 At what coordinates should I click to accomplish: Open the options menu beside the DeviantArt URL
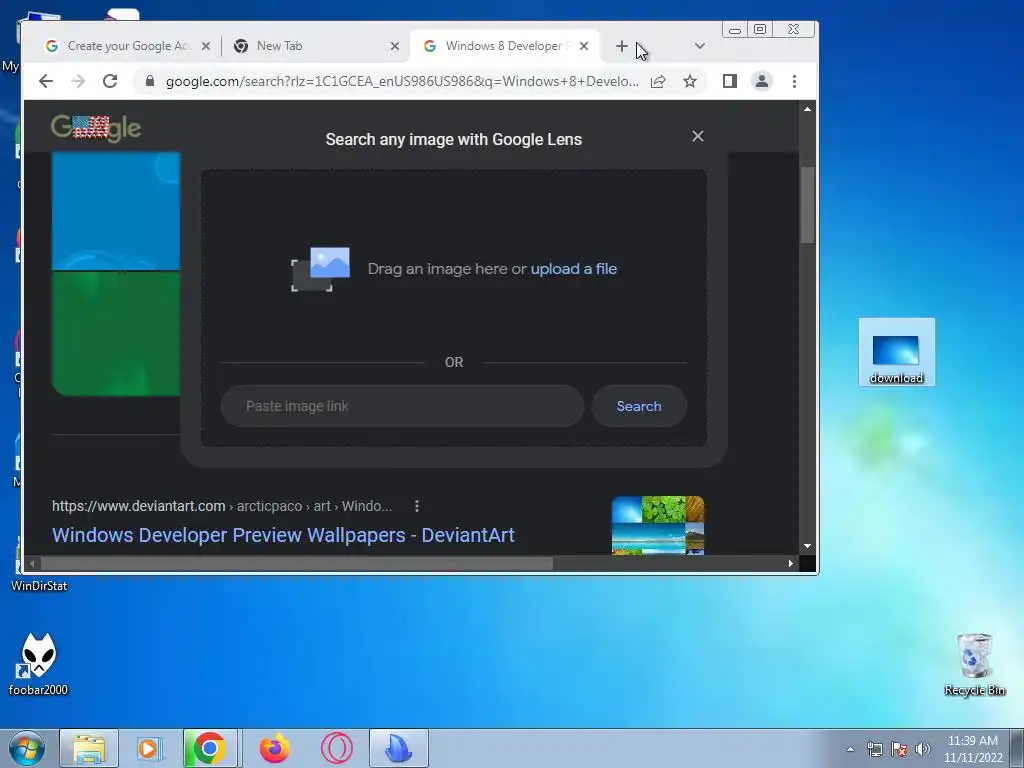click(x=417, y=506)
